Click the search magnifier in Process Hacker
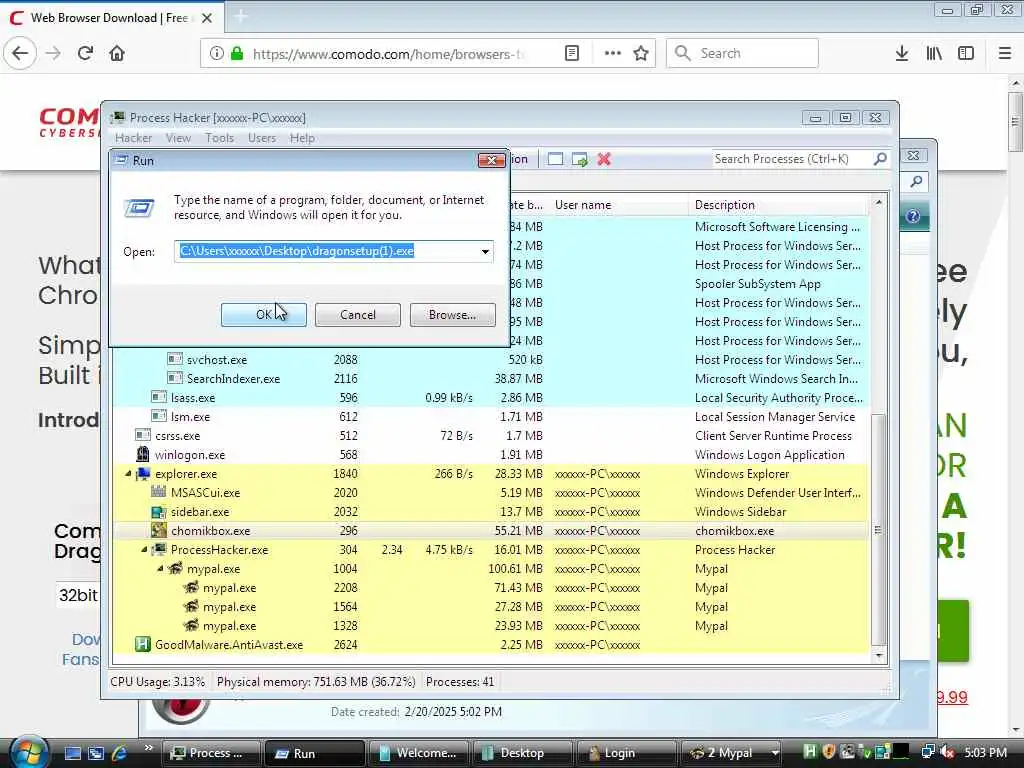This screenshot has width=1024, height=768. pos(880,159)
